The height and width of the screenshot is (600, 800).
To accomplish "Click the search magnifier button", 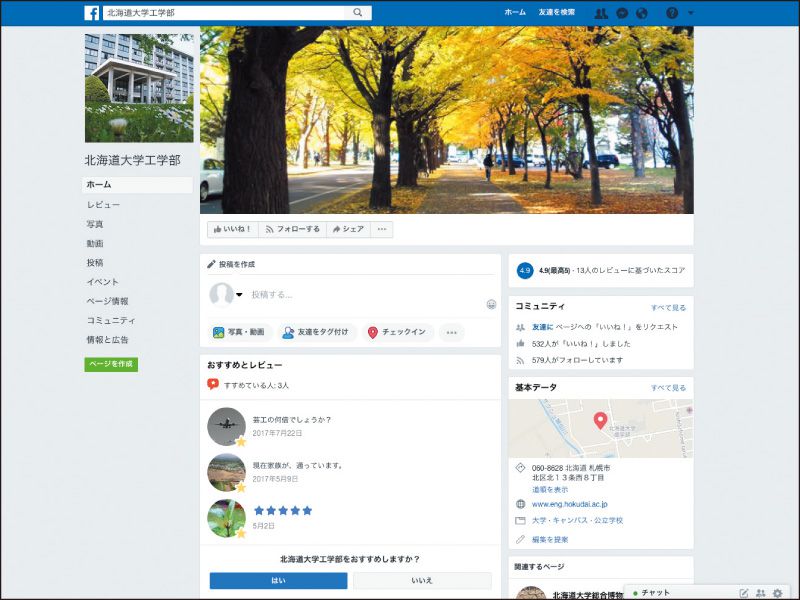I will point(357,13).
